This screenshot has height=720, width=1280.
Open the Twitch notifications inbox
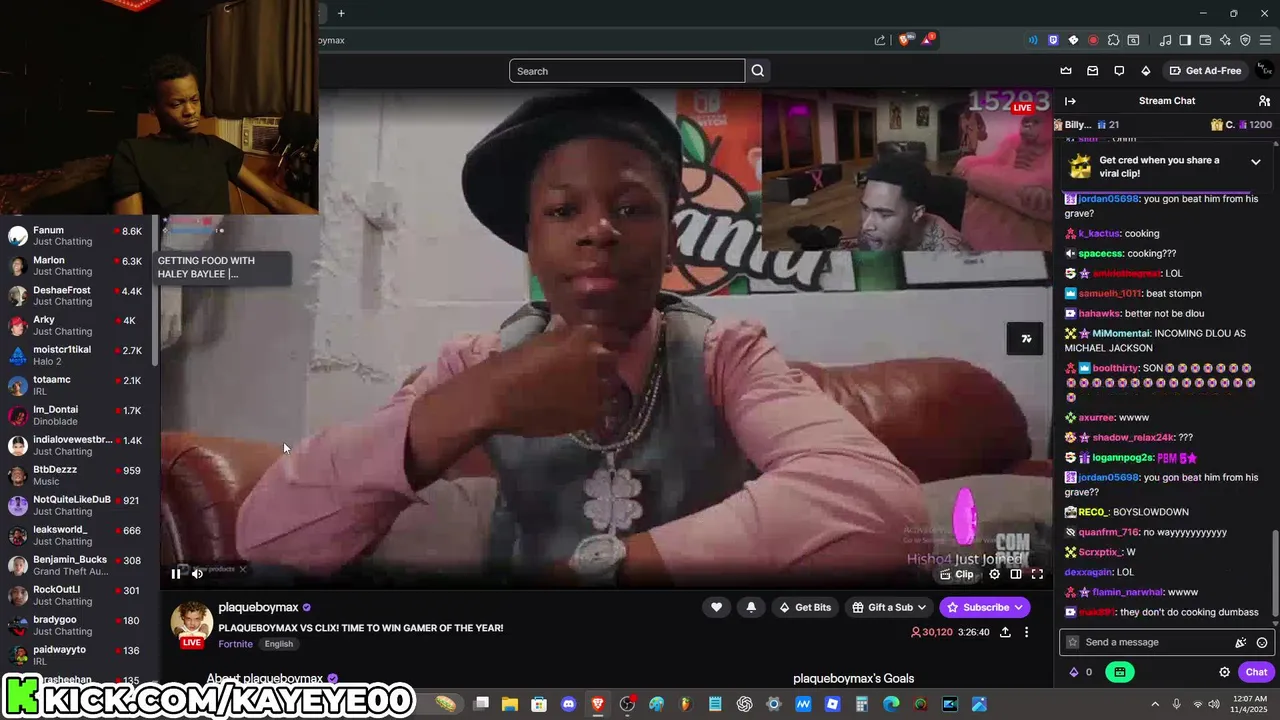pyautogui.click(x=1093, y=71)
